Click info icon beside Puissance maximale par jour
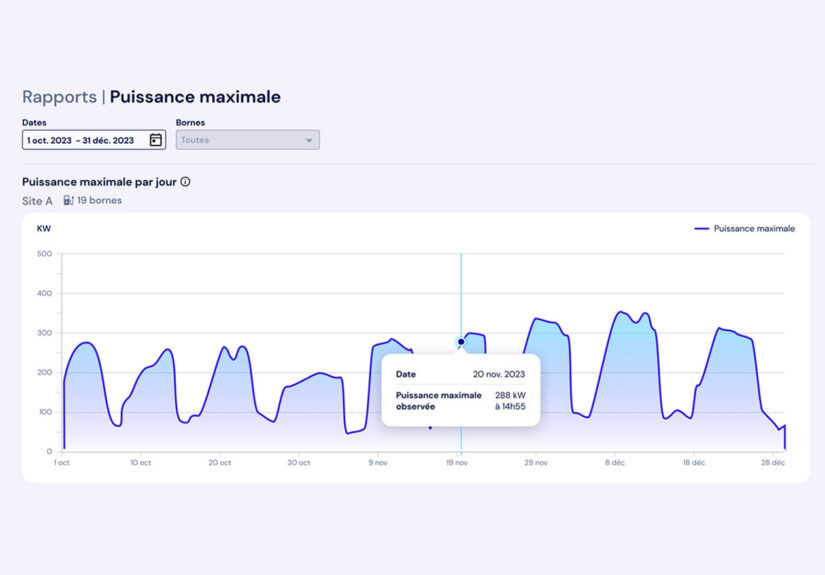 [x=185, y=182]
